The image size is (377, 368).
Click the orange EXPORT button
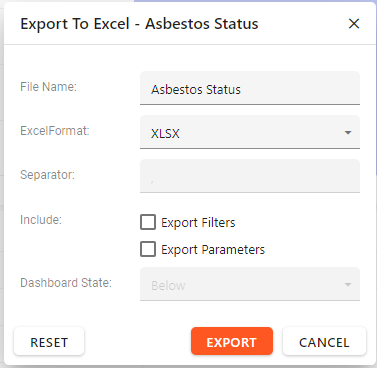232,341
